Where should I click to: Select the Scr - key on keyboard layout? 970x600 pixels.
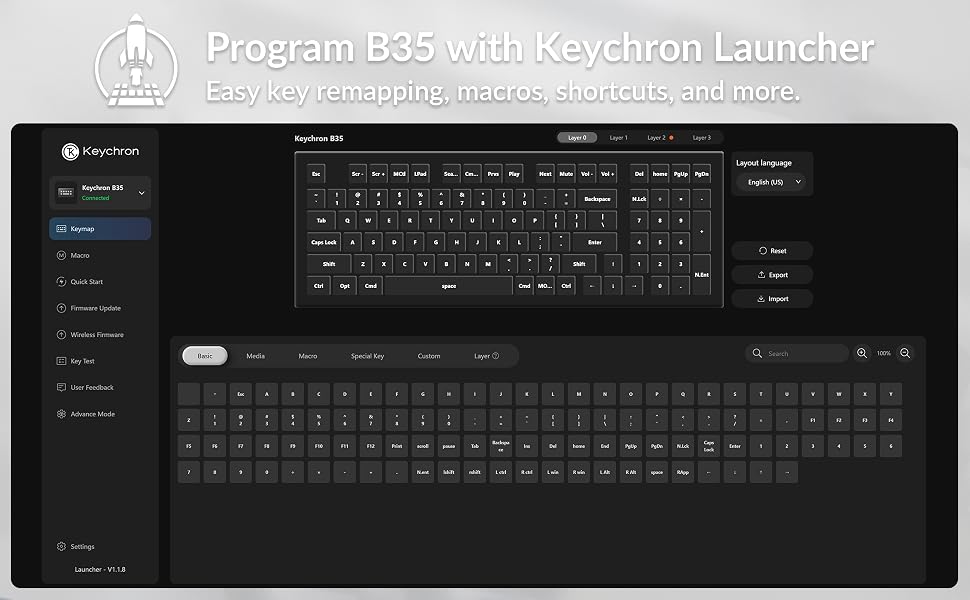358,174
